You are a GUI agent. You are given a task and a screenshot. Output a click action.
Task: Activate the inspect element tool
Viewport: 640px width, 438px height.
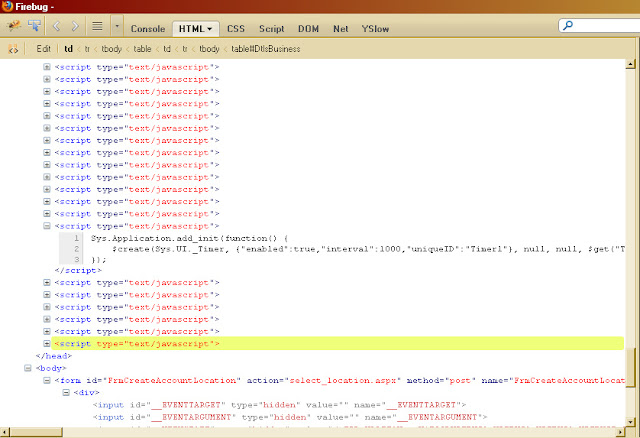pos(34,26)
